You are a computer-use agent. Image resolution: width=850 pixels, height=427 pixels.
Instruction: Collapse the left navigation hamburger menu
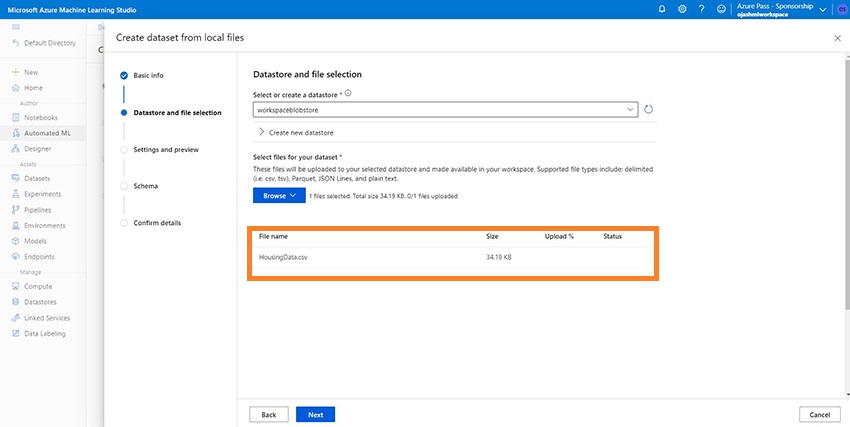point(15,27)
